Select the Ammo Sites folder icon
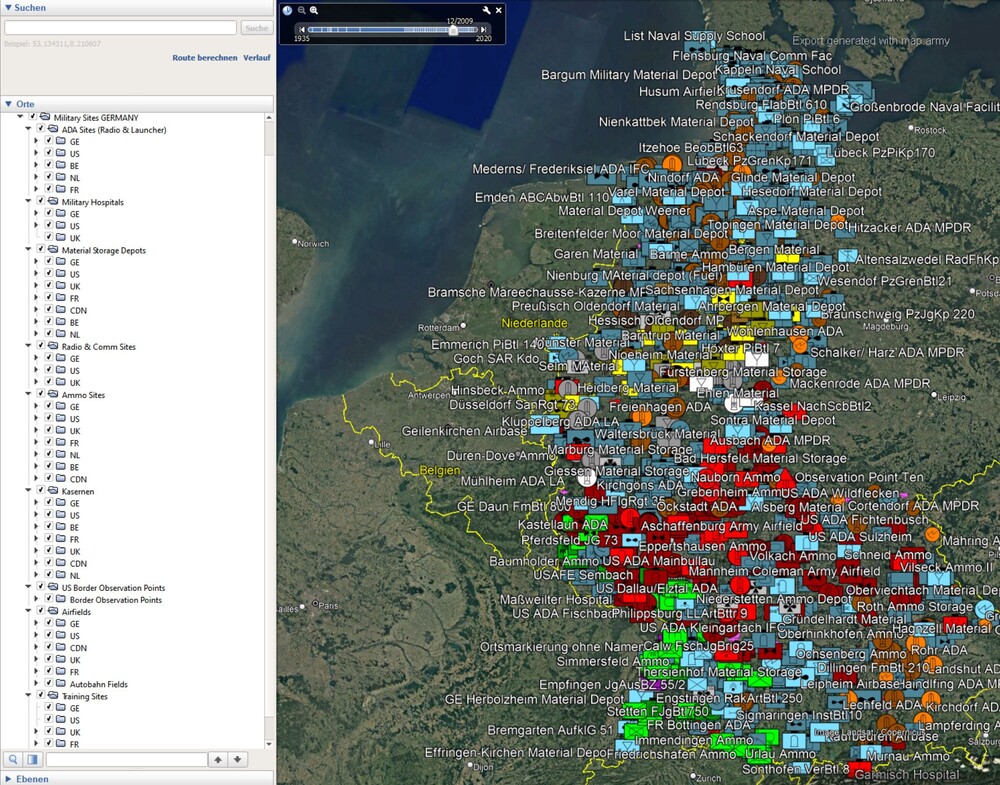This screenshot has width=1000, height=785. point(53,395)
